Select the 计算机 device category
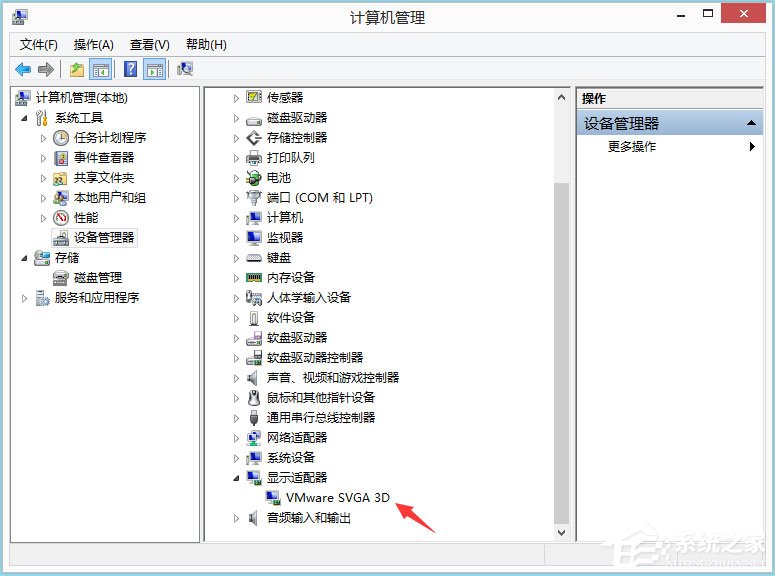 point(285,218)
